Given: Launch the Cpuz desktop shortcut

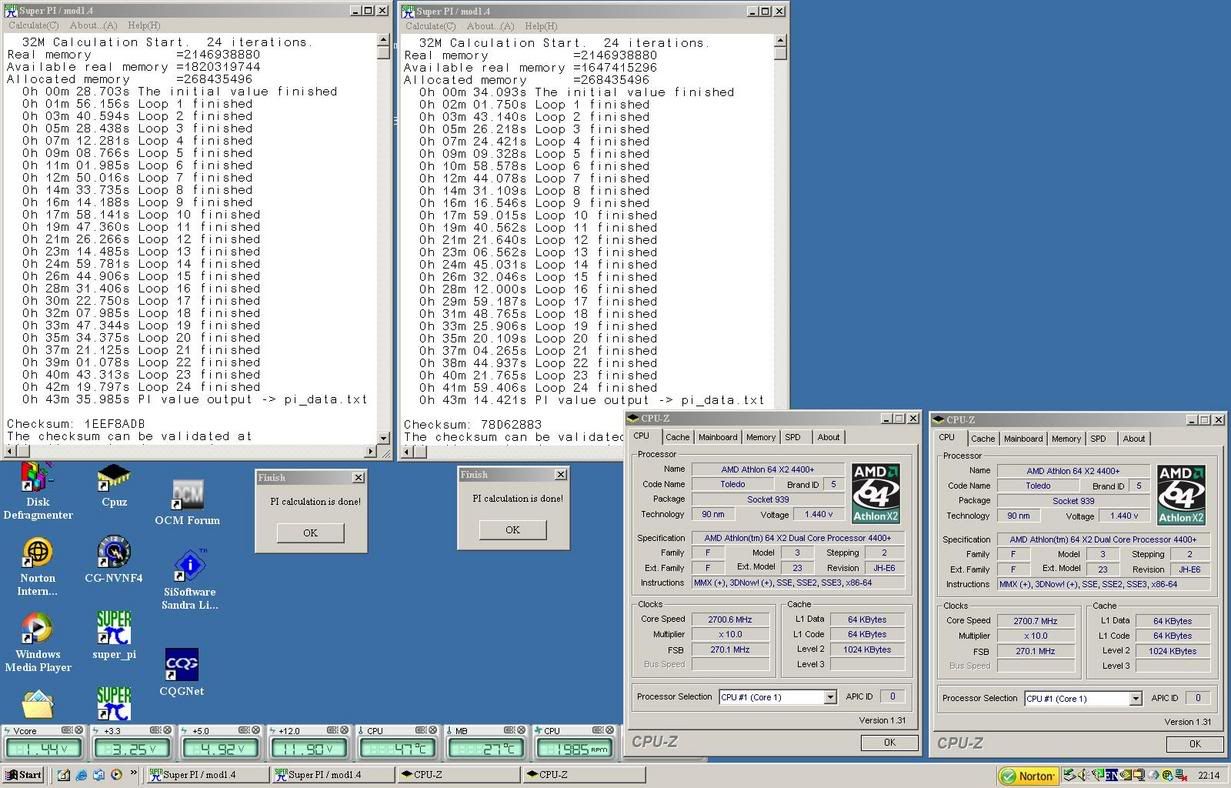Looking at the screenshot, I should click(114, 486).
